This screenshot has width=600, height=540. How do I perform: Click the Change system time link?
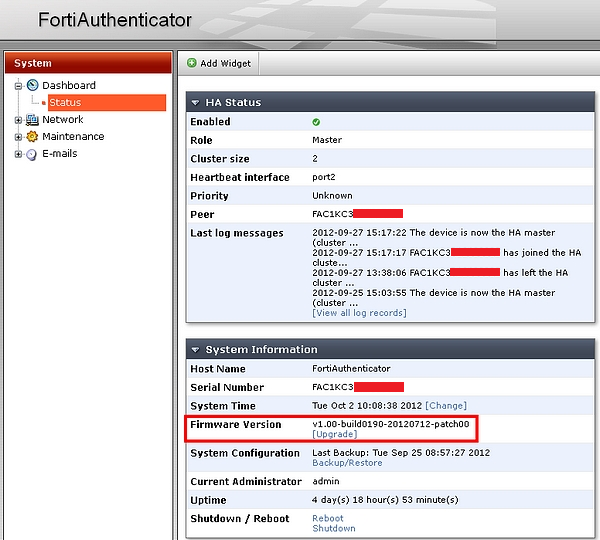tap(446, 405)
